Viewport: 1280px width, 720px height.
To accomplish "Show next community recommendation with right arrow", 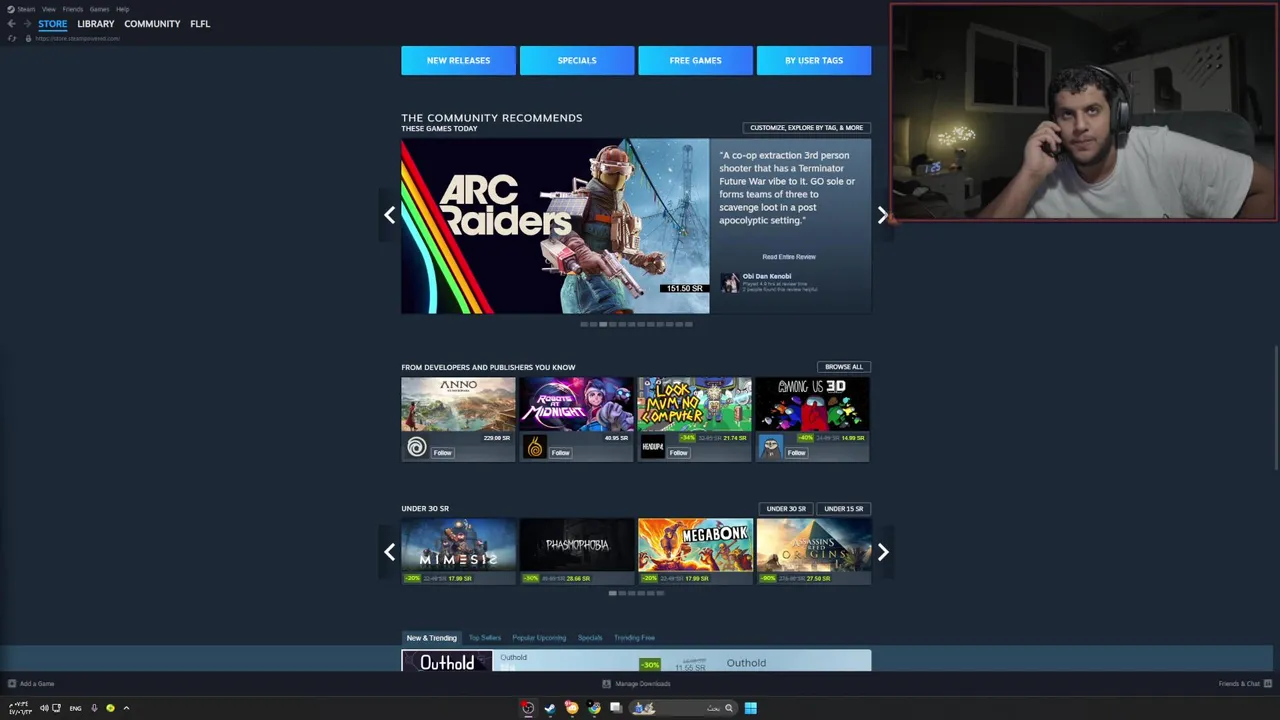I will (882, 215).
